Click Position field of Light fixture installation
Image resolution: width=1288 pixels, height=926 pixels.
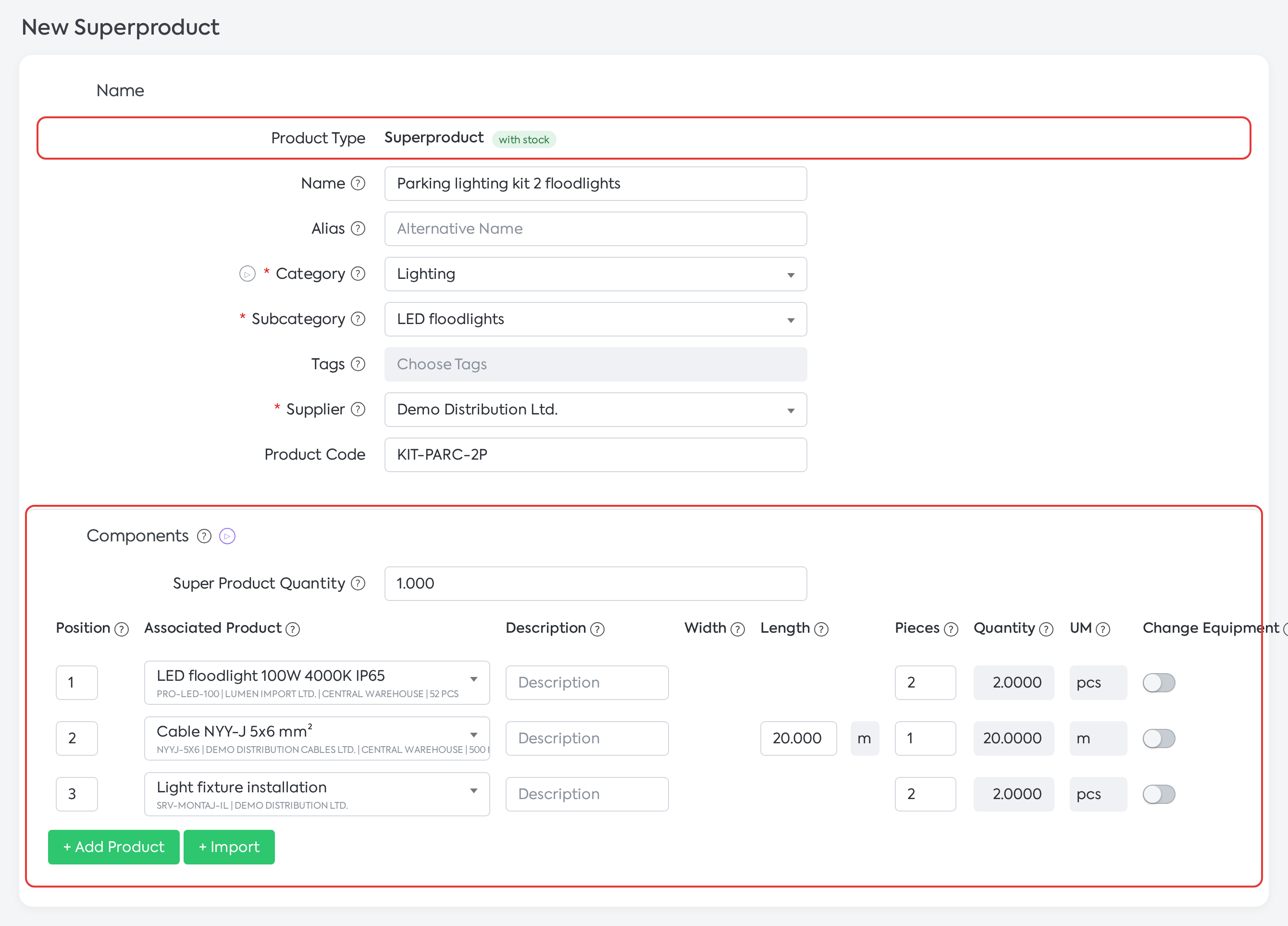click(77, 794)
